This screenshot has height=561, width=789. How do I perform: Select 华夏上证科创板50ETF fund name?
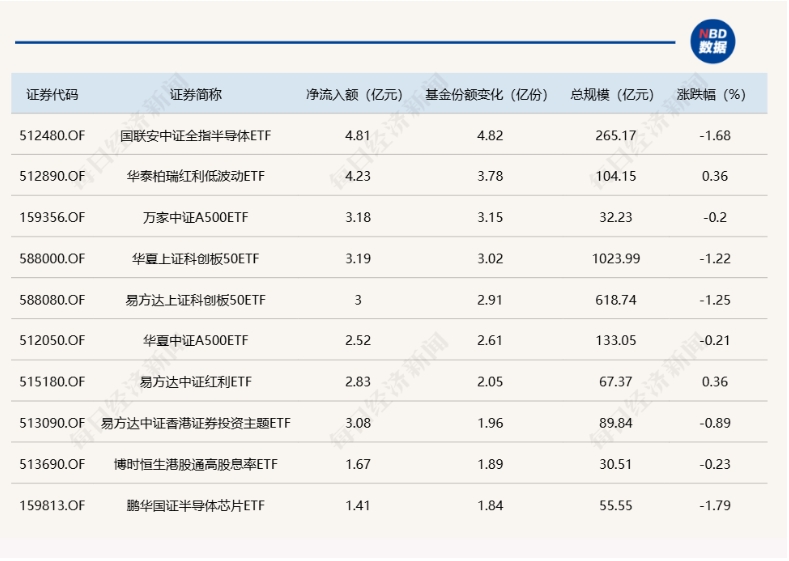click(x=196, y=258)
